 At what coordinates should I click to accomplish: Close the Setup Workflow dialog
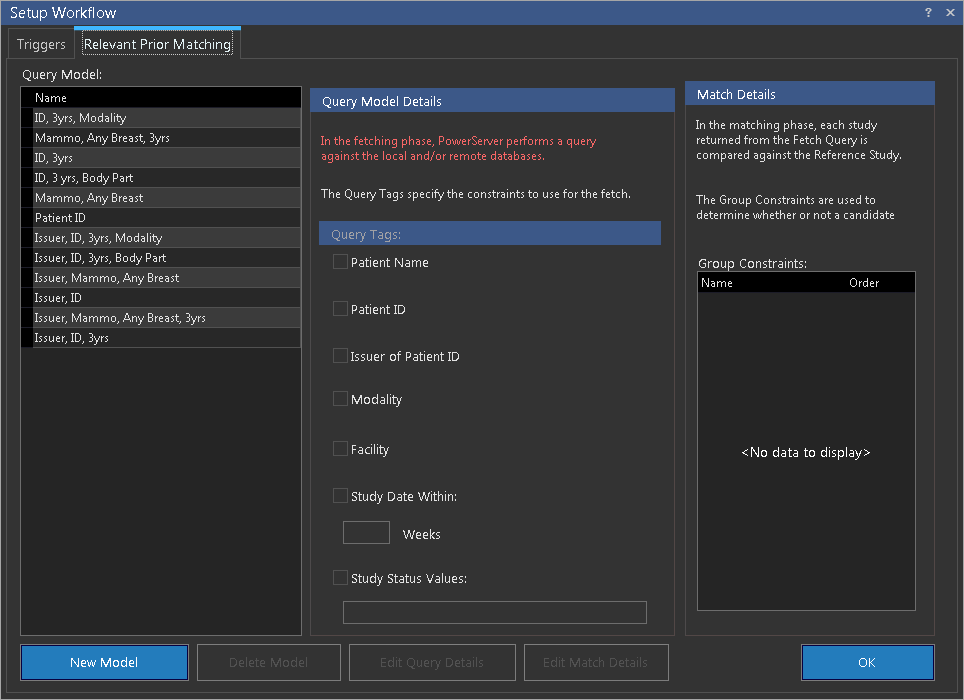(948, 12)
